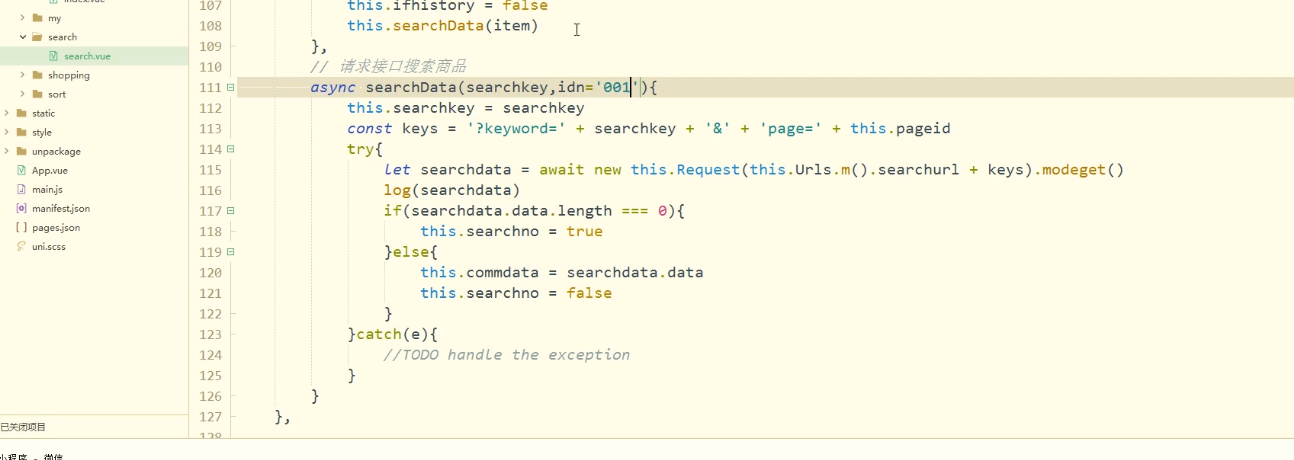The width and height of the screenshot is (1294, 460).
Task: Expand the my folder arrow
Action: (x=23, y=18)
